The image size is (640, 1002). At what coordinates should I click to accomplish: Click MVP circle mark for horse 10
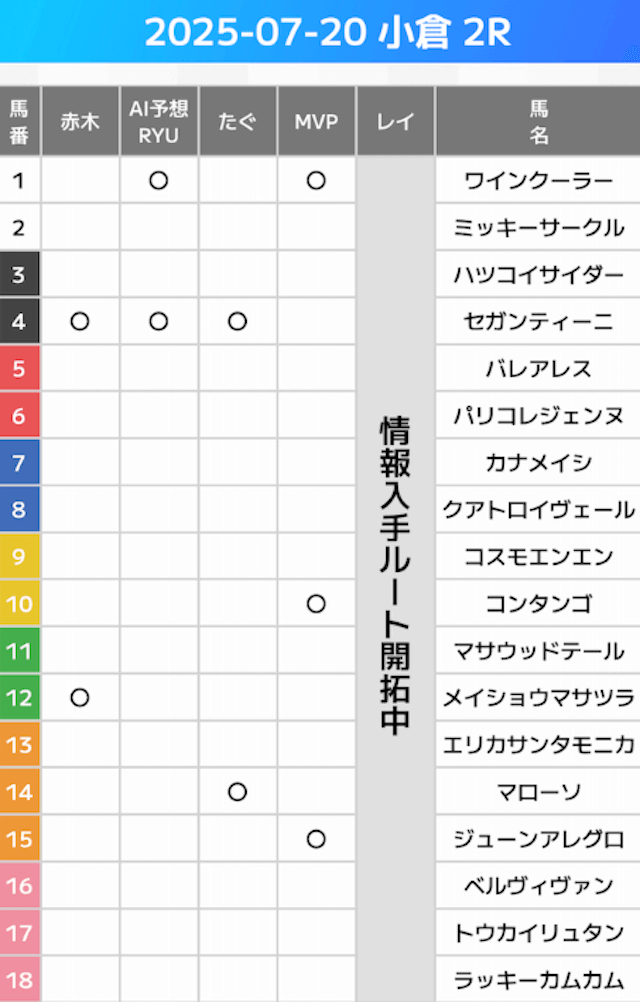[x=316, y=604]
